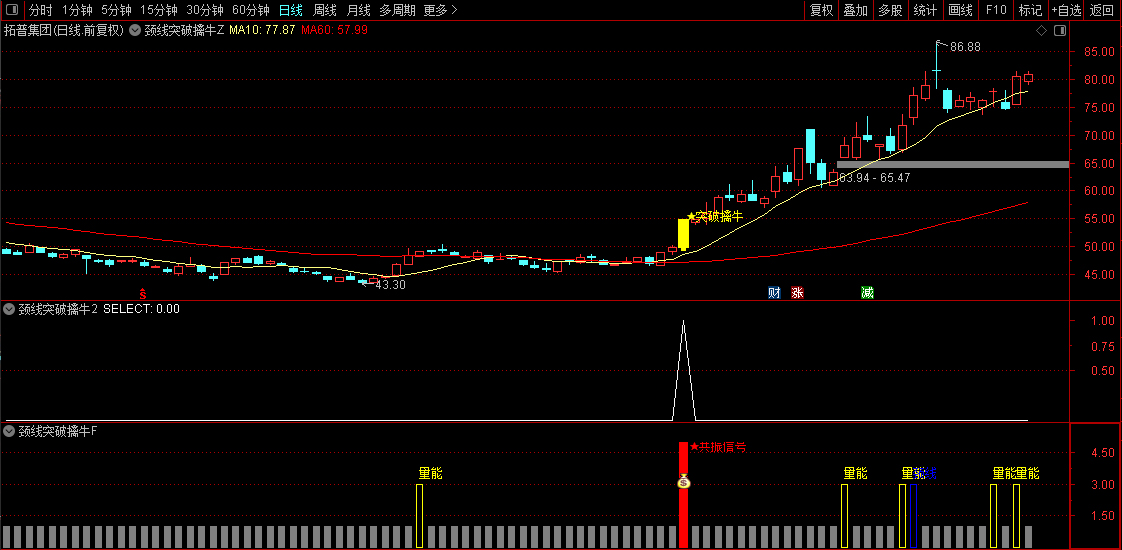Switch to the 15分钟 chart

[159, 10]
